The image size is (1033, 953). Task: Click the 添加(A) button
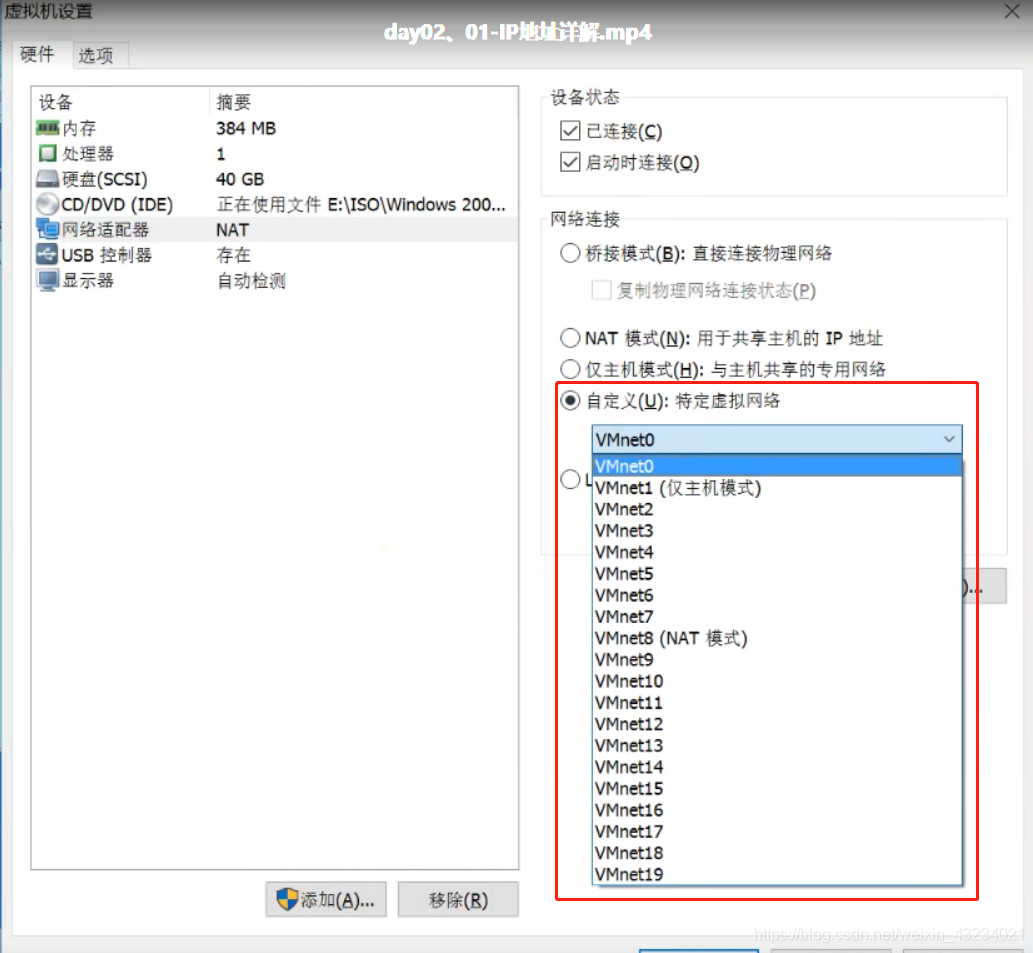pyautogui.click(x=326, y=899)
